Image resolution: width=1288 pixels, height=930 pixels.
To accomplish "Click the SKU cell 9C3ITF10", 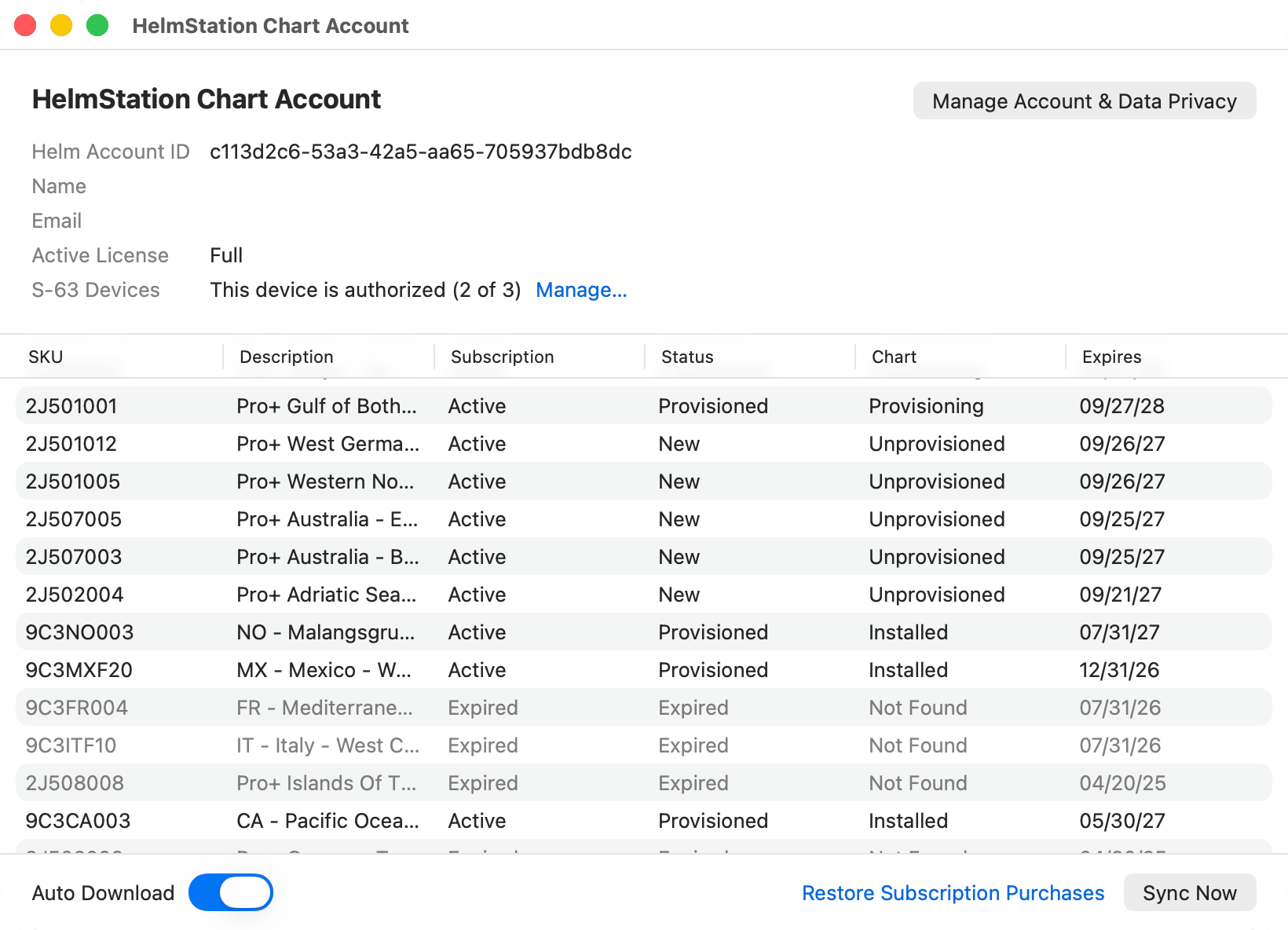I will [x=71, y=745].
